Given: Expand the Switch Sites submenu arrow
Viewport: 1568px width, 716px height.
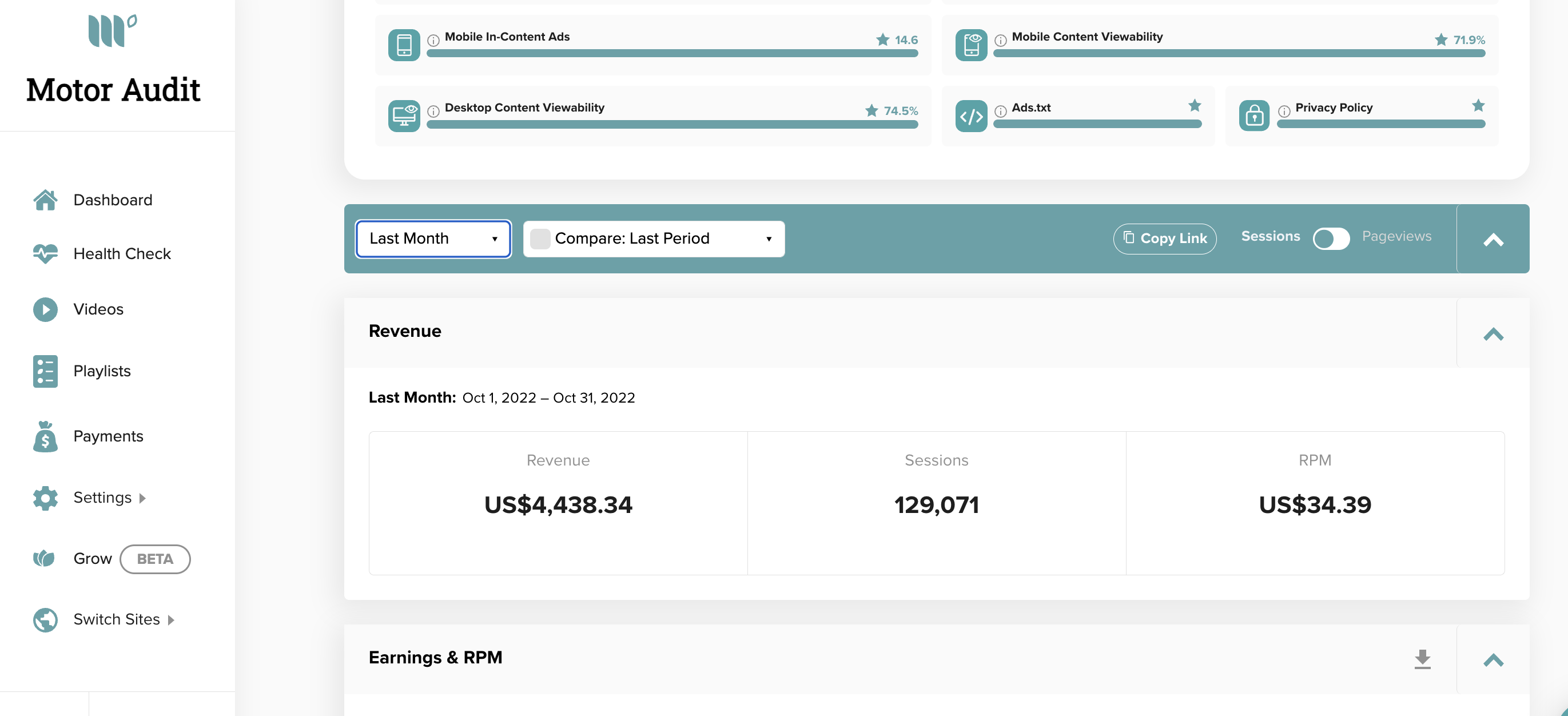Looking at the screenshot, I should tap(171, 620).
